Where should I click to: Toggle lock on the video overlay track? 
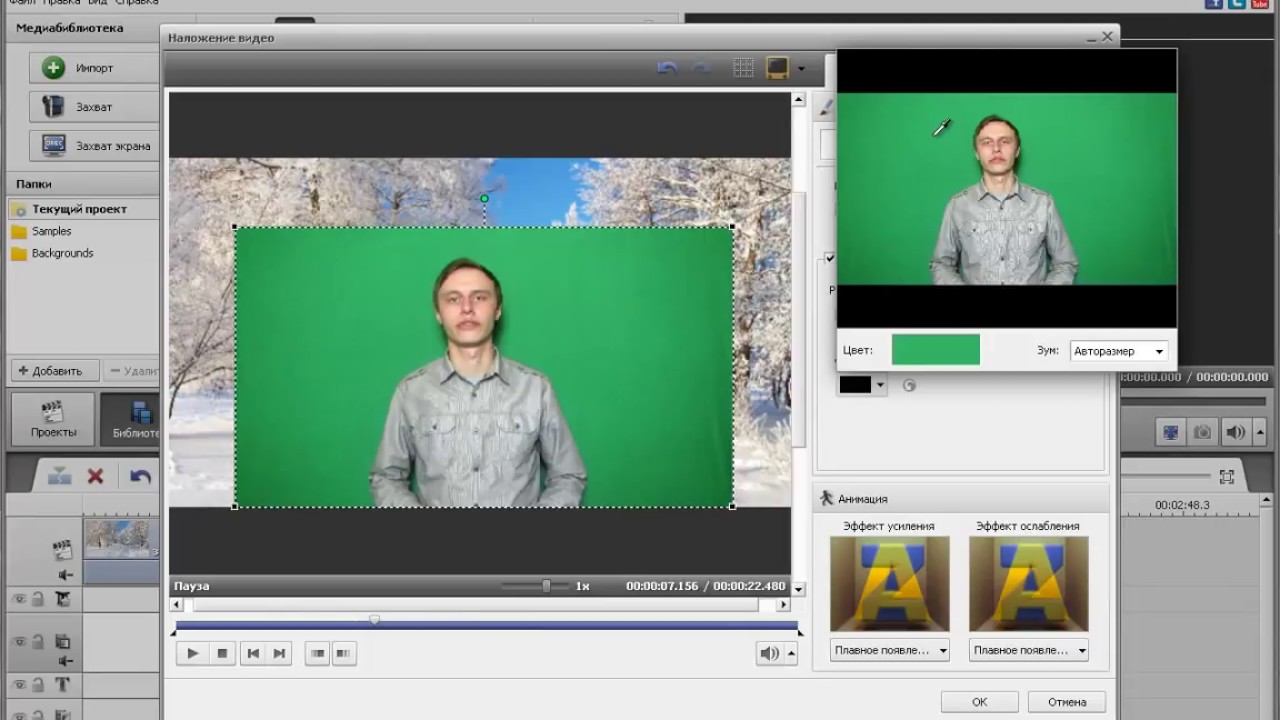click(37, 642)
